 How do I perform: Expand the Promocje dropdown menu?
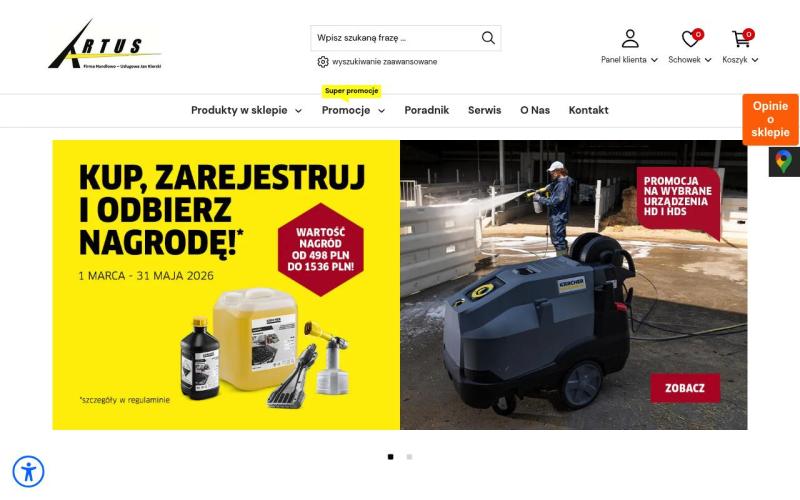click(353, 110)
